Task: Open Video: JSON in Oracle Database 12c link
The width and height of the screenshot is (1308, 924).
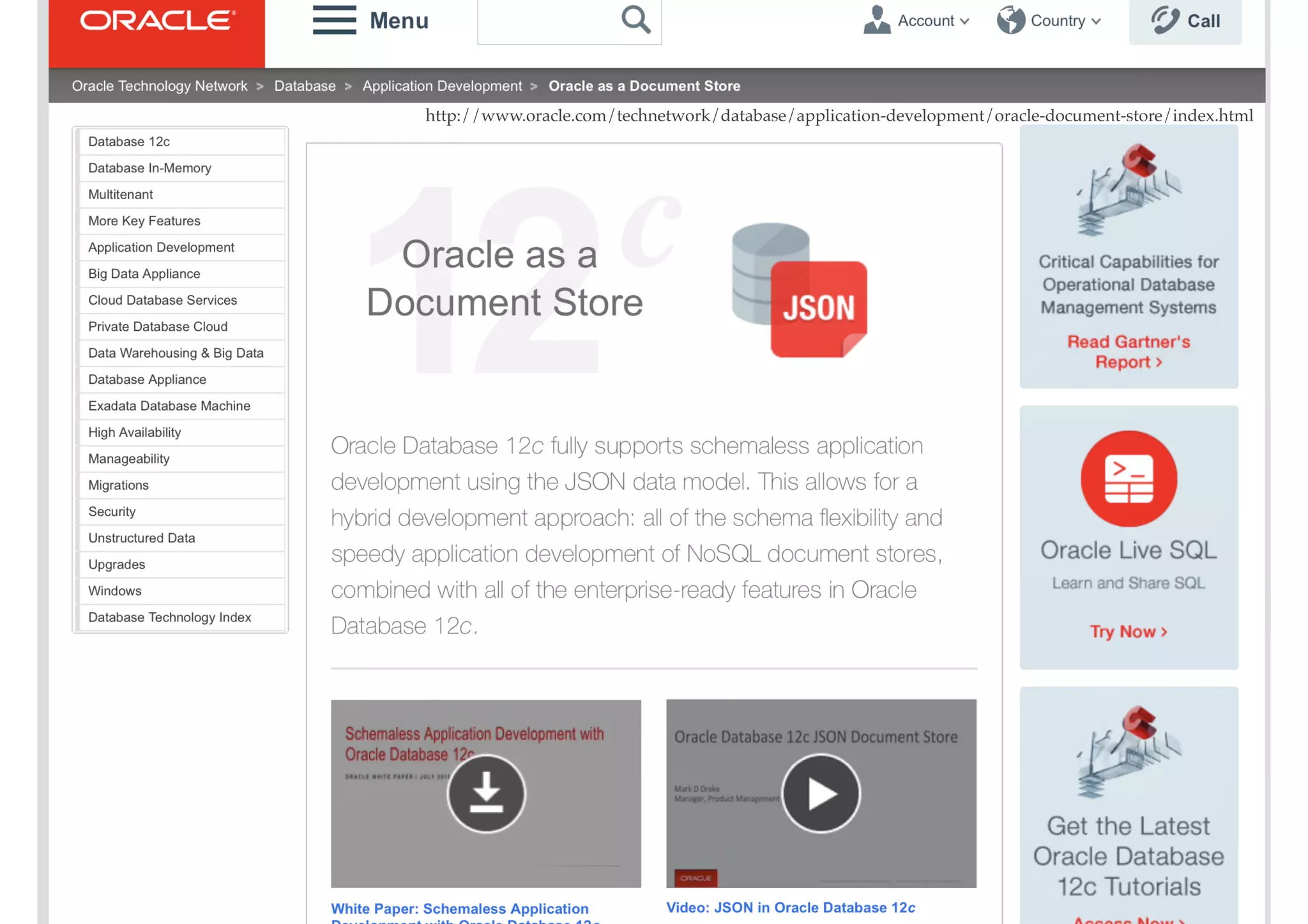Action: pos(791,907)
